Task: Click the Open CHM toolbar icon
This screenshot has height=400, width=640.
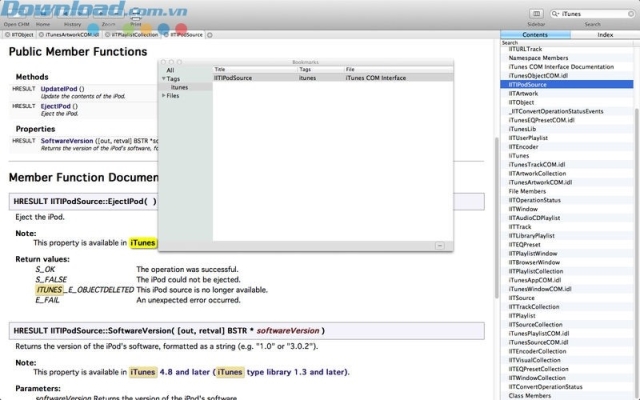Action: [x=17, y=12]
